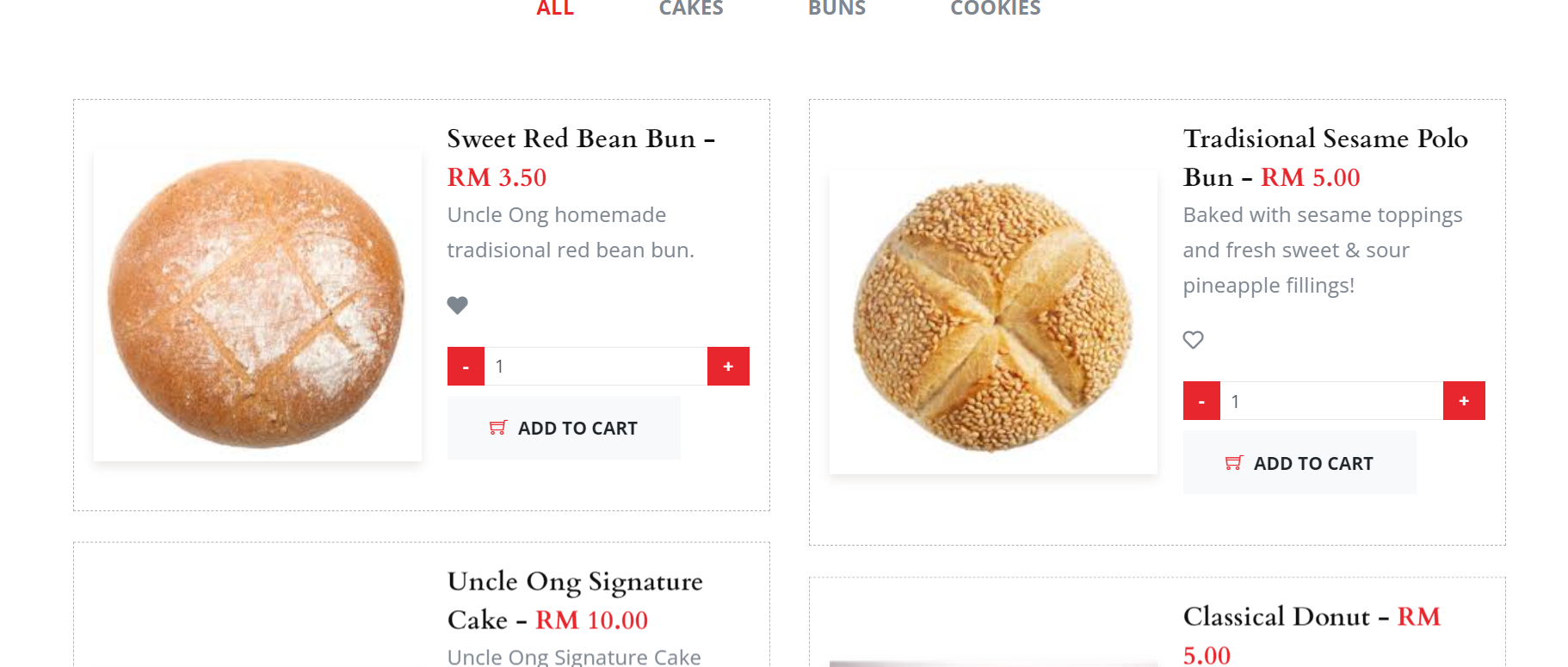Click the plus icon under Tradisional Sesame Polo Bun
This screenshot has width=1568, height=667.
[1464, 400]
